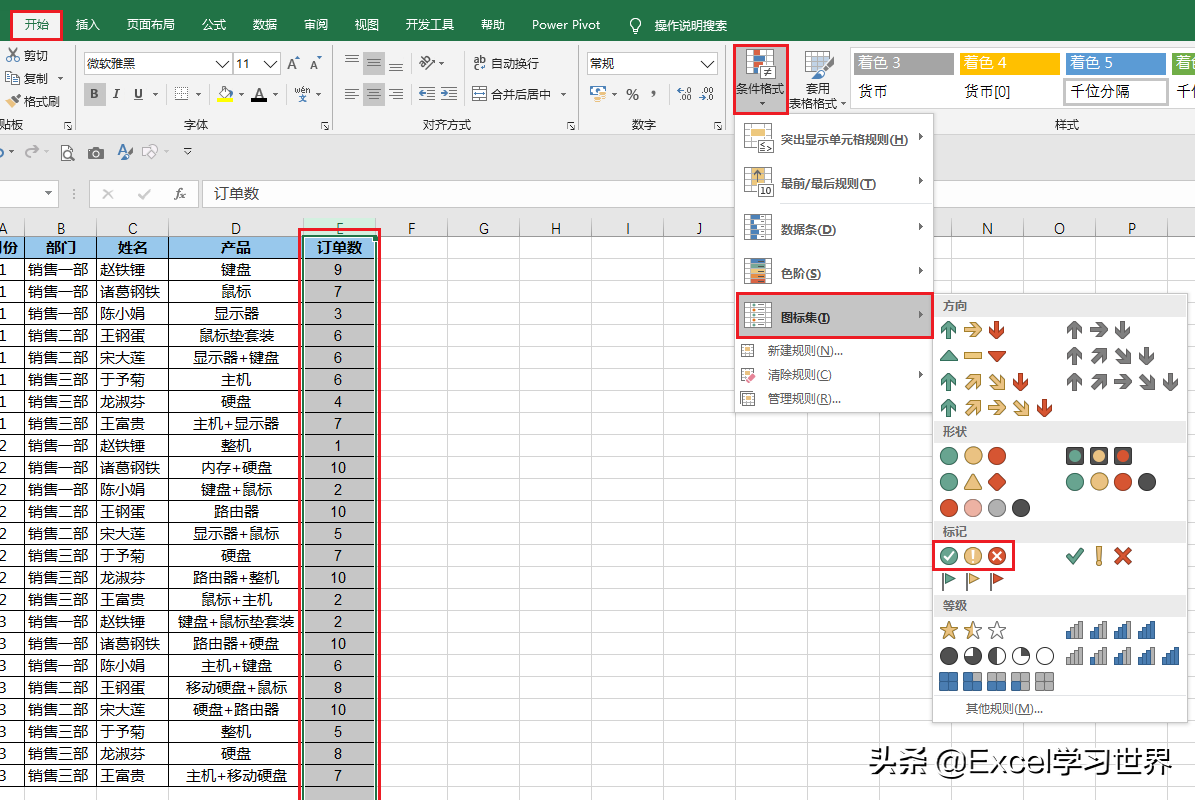The height and width of the screenshot is (800, 1195).
Task: Toggle Underline formatting
Action: 138,94
